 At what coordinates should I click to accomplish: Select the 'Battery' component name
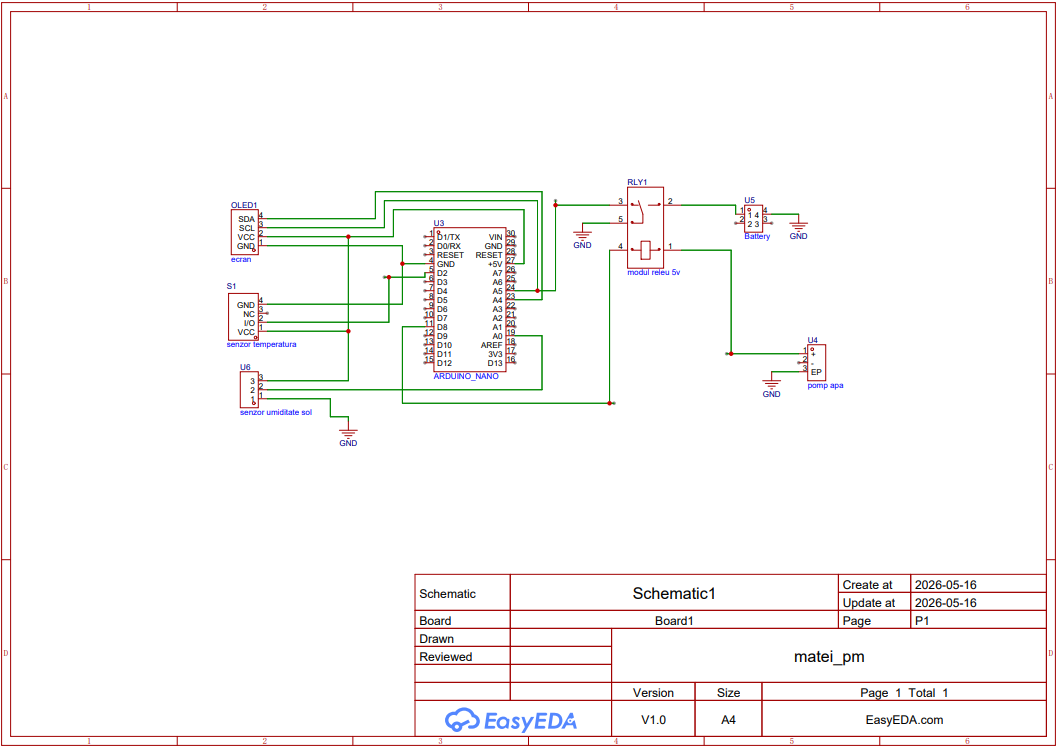[x=757, y=237]
